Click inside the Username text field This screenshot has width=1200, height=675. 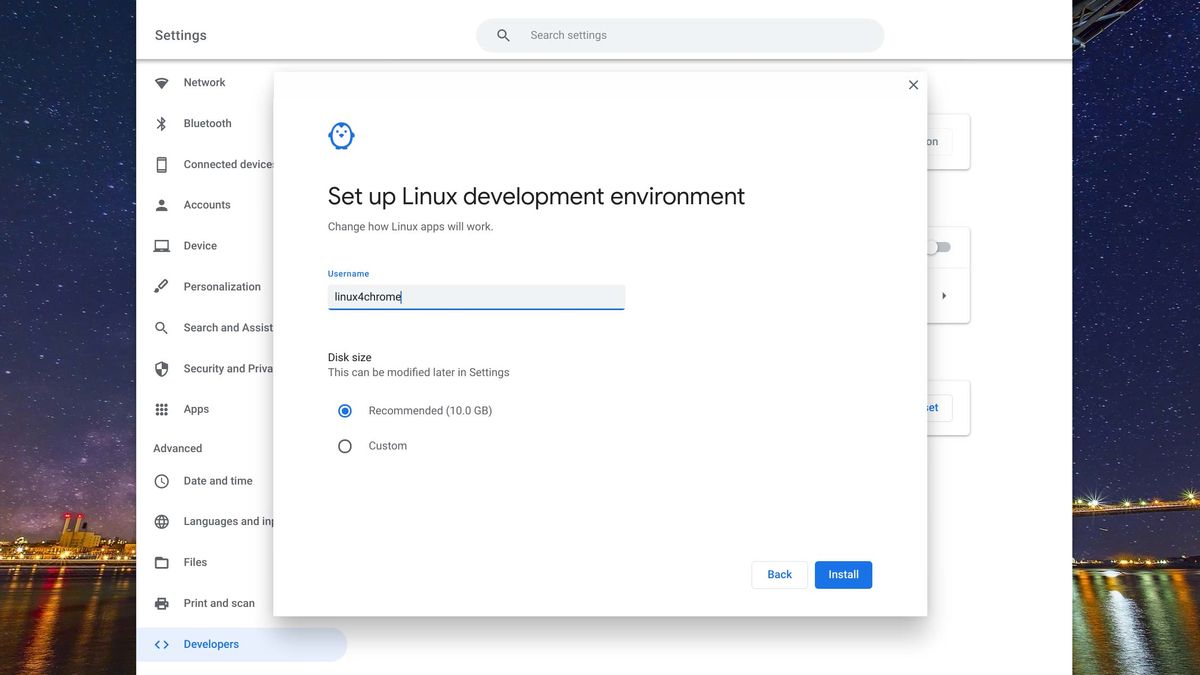[x=476, y=296]
